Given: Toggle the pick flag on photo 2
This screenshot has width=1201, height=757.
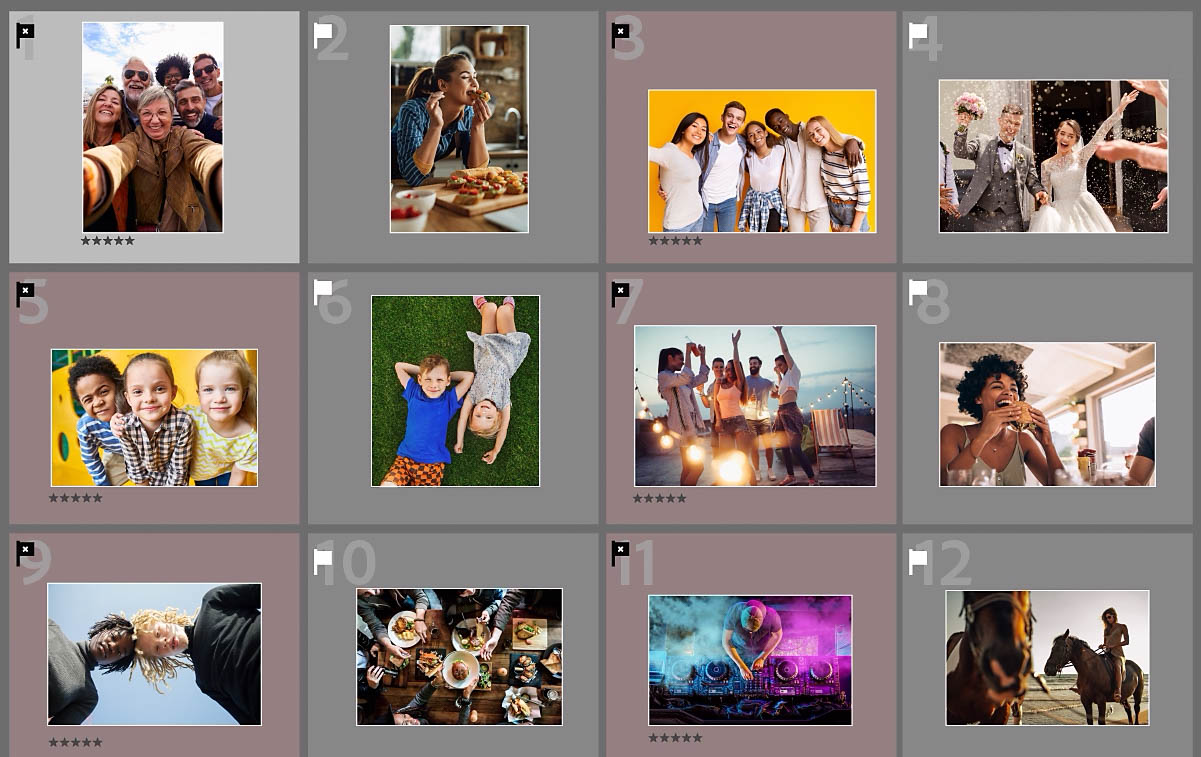Looking at the screenshot, I should (323, 36).
